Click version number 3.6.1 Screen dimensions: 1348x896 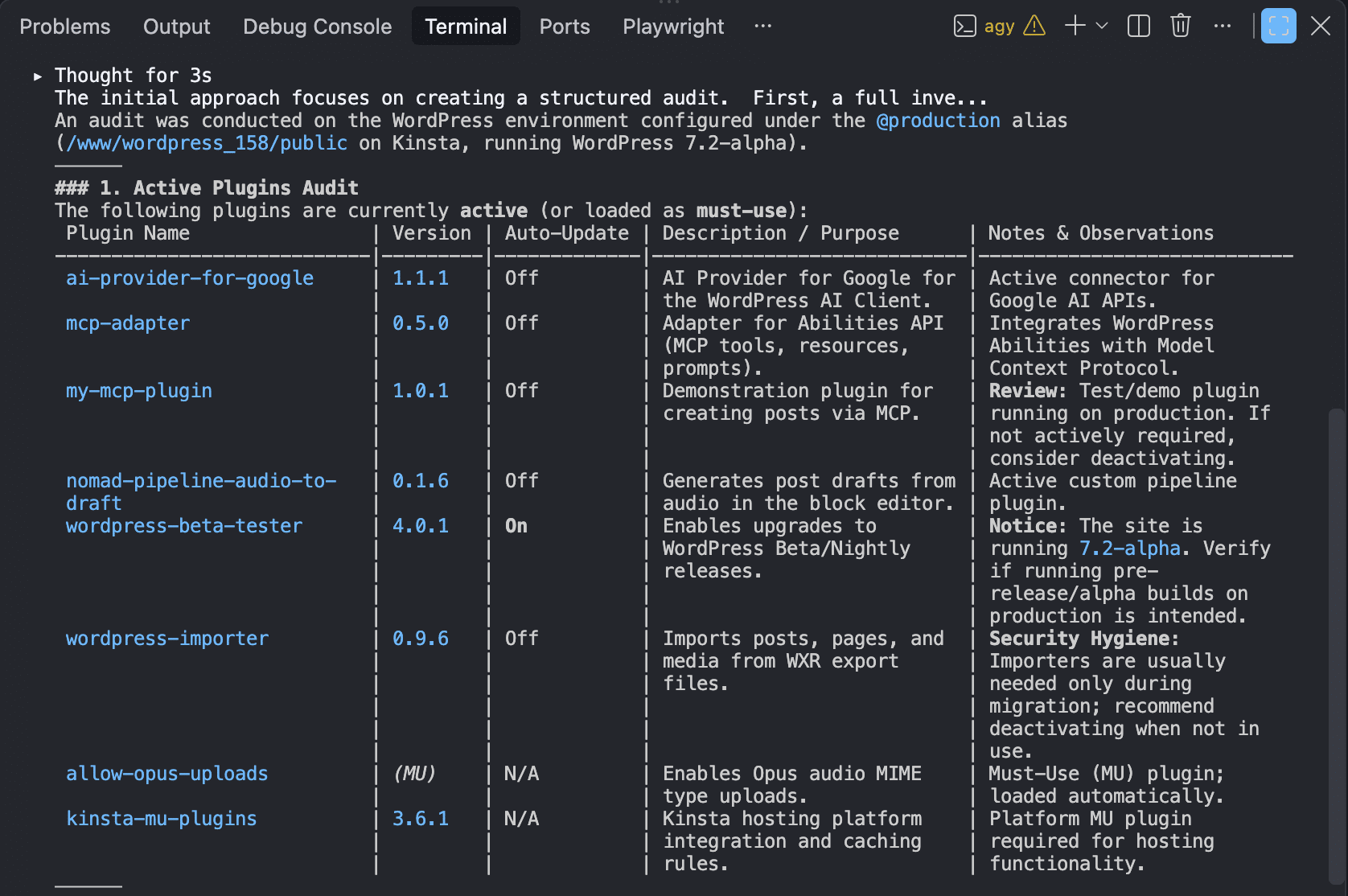[421, 819]
